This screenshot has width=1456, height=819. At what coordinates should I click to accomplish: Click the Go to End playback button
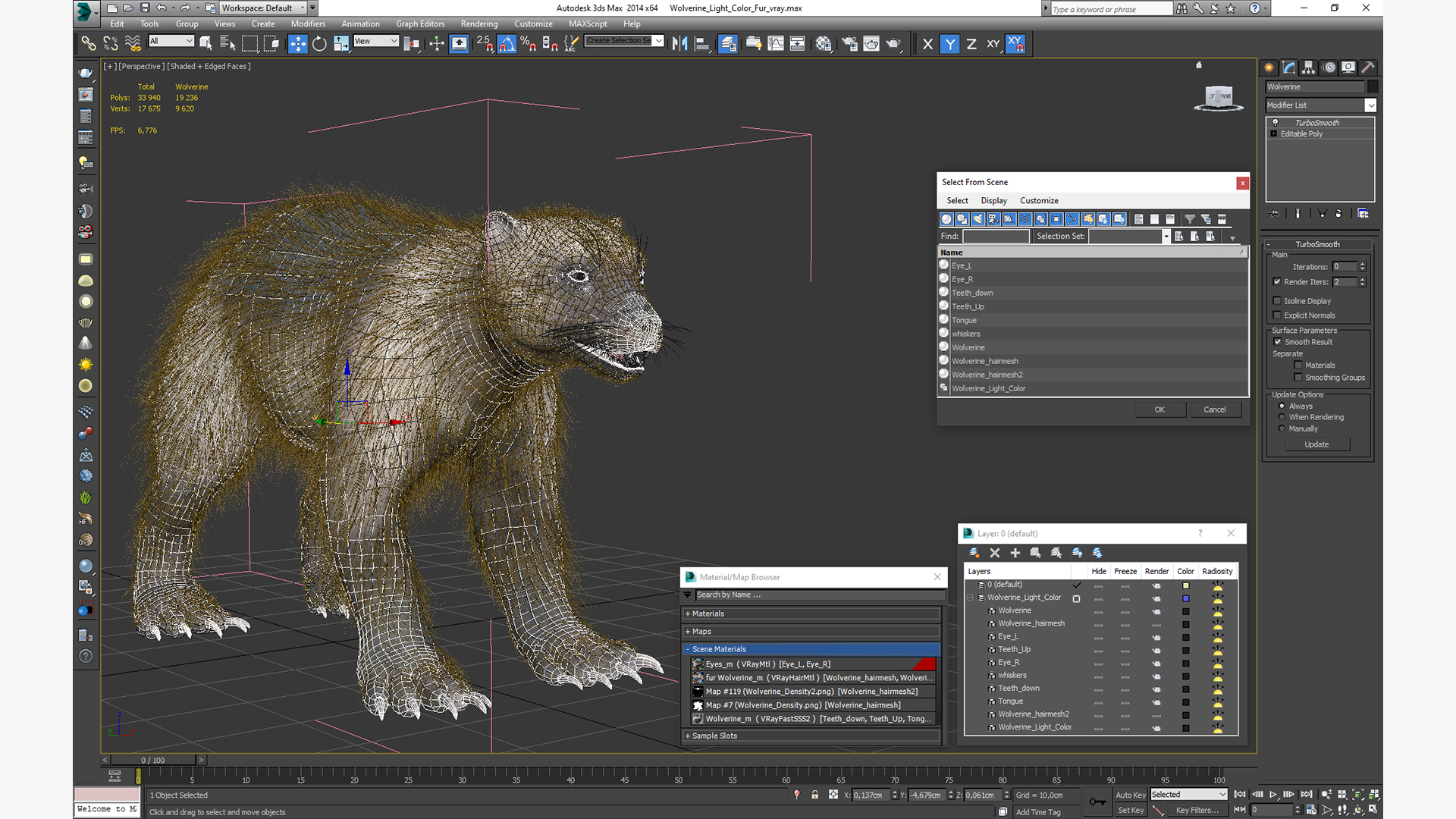pyautogui.click(x=1307, y=795)
